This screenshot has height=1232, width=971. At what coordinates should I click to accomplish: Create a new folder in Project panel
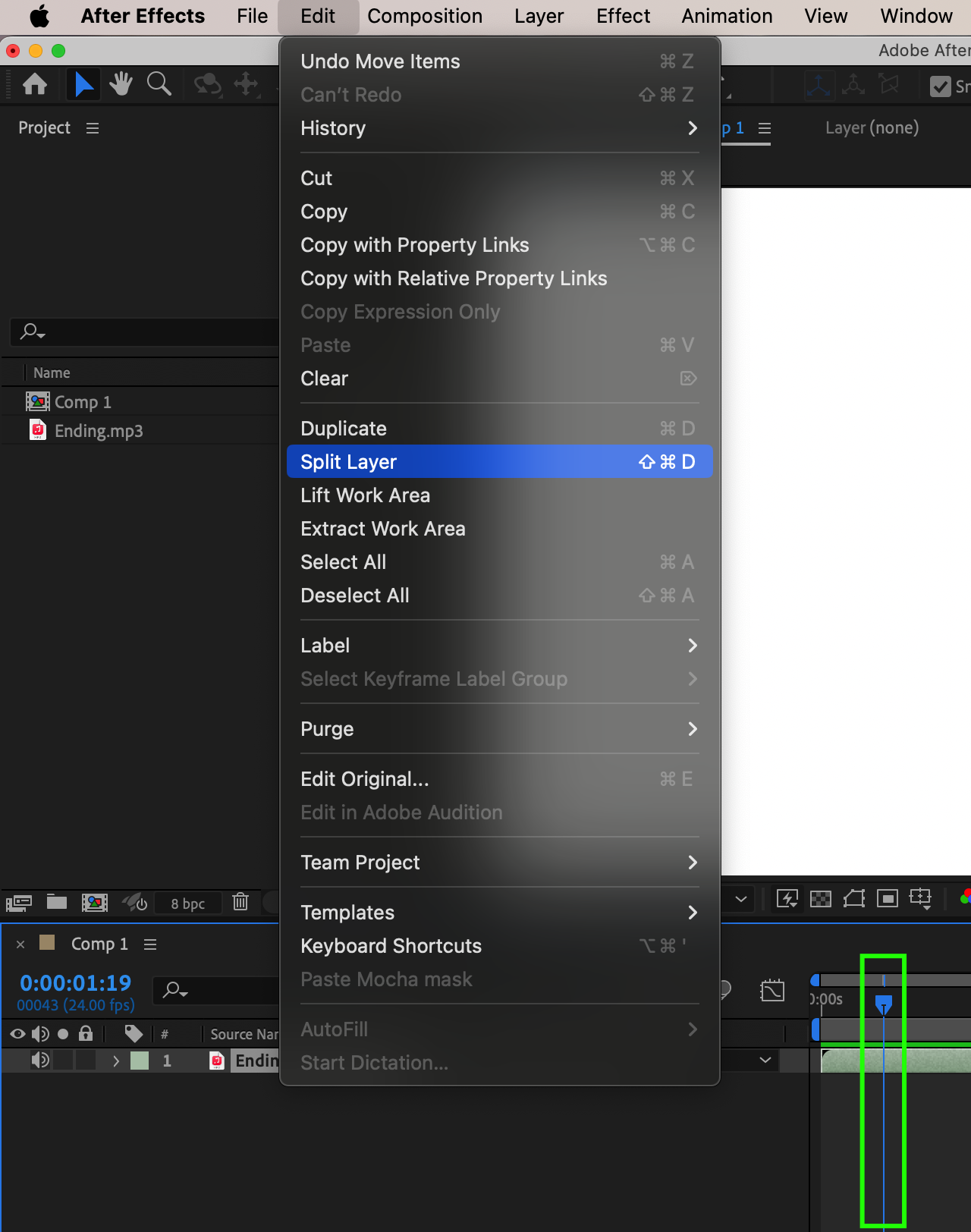pyautogui.click(x=57, y=902)
